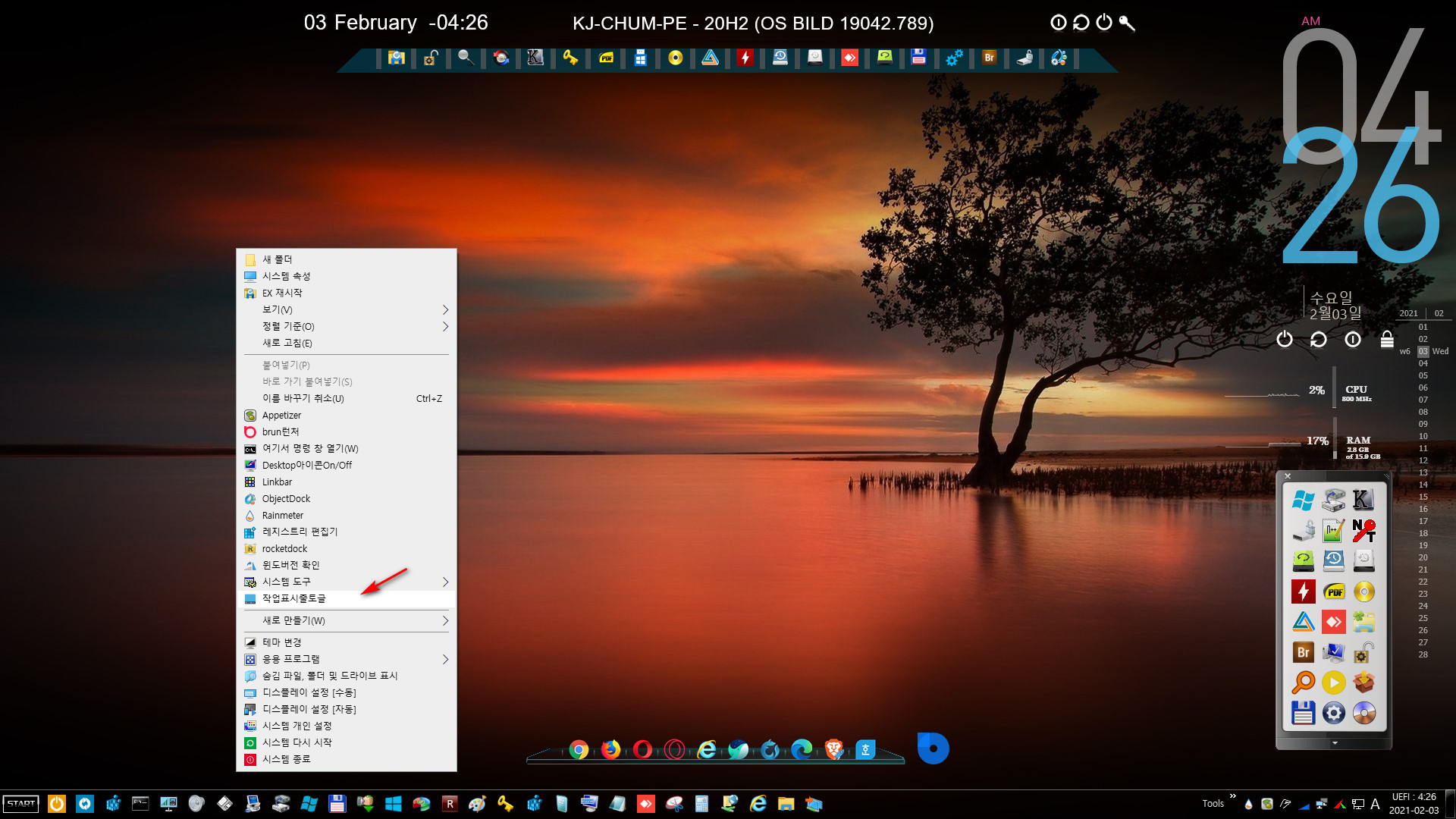This screenshot has height=819, width=1456.
Task: Launch the Windows flag icon in side panel
Action: tap(1303, 500)
